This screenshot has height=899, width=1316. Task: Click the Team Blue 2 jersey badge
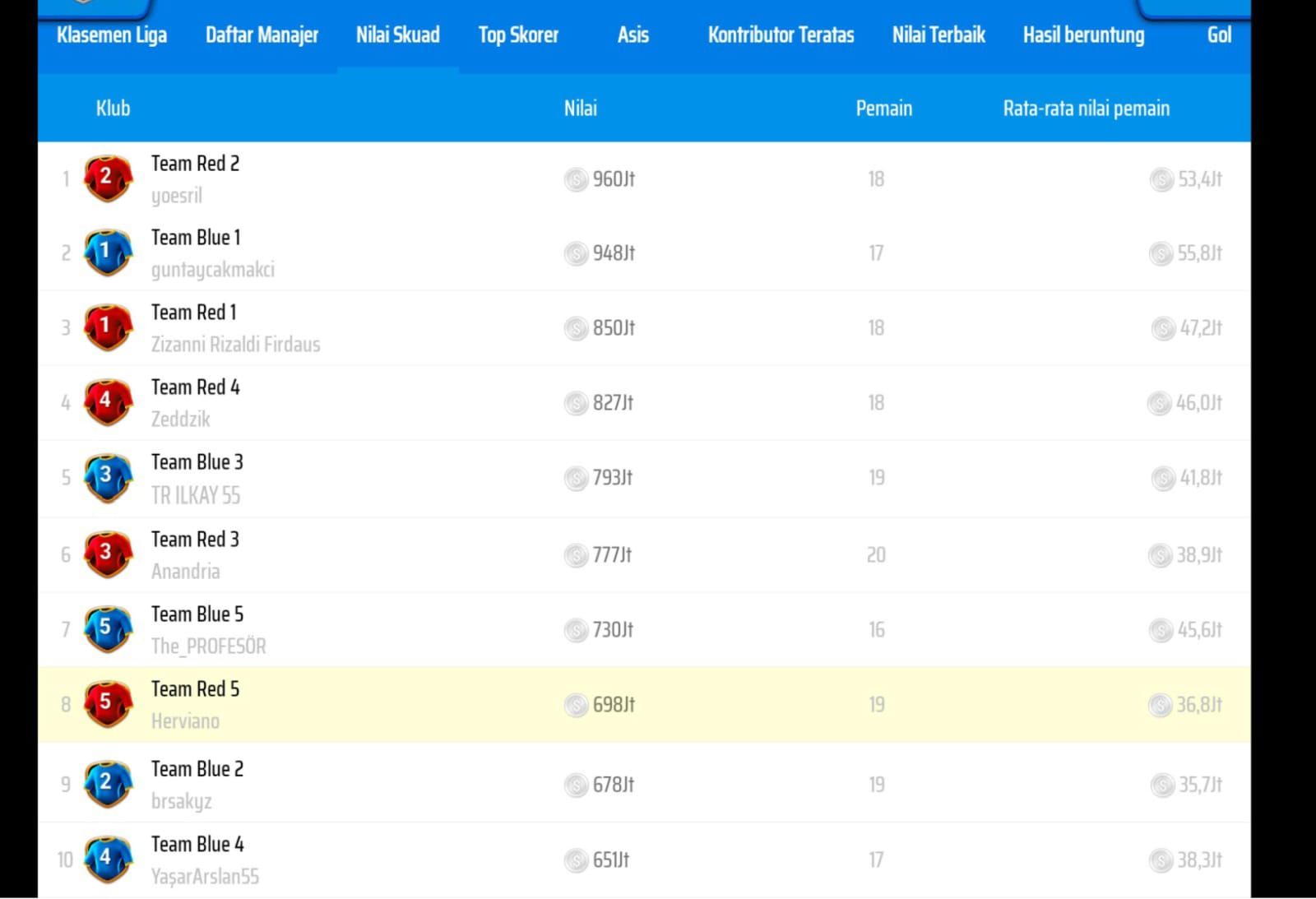click(108, 784)
